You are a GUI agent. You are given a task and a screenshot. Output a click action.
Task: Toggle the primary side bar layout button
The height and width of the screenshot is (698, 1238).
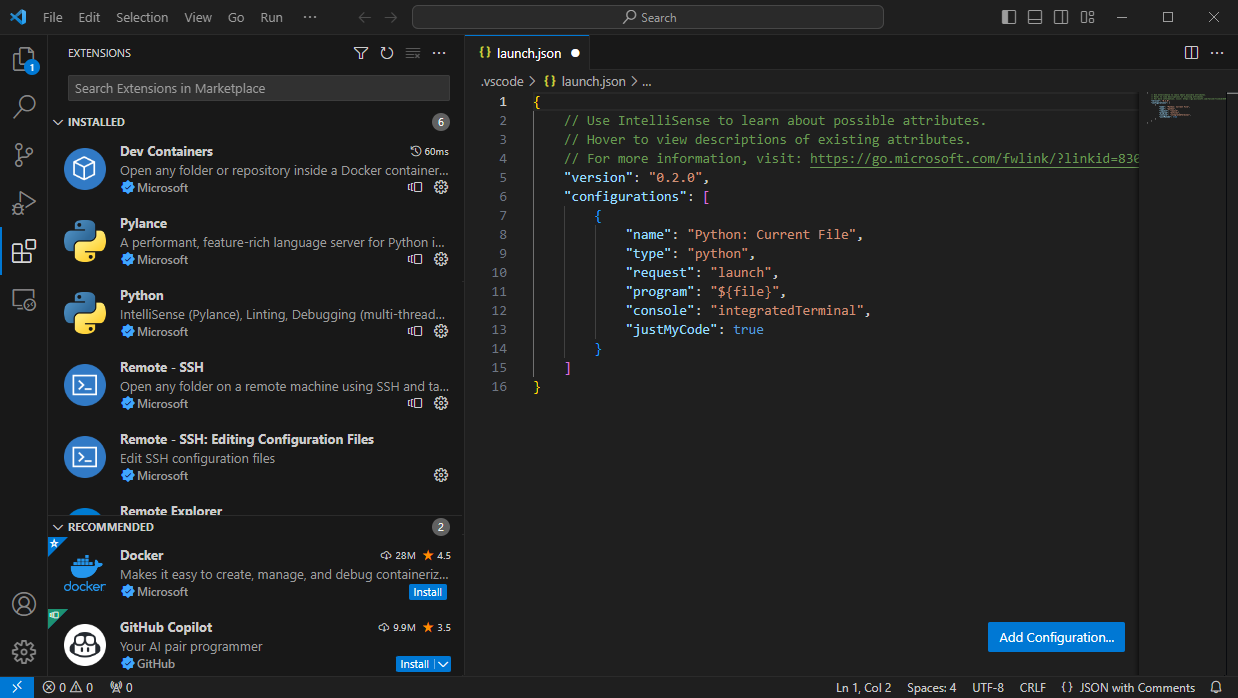[1009, 17]
